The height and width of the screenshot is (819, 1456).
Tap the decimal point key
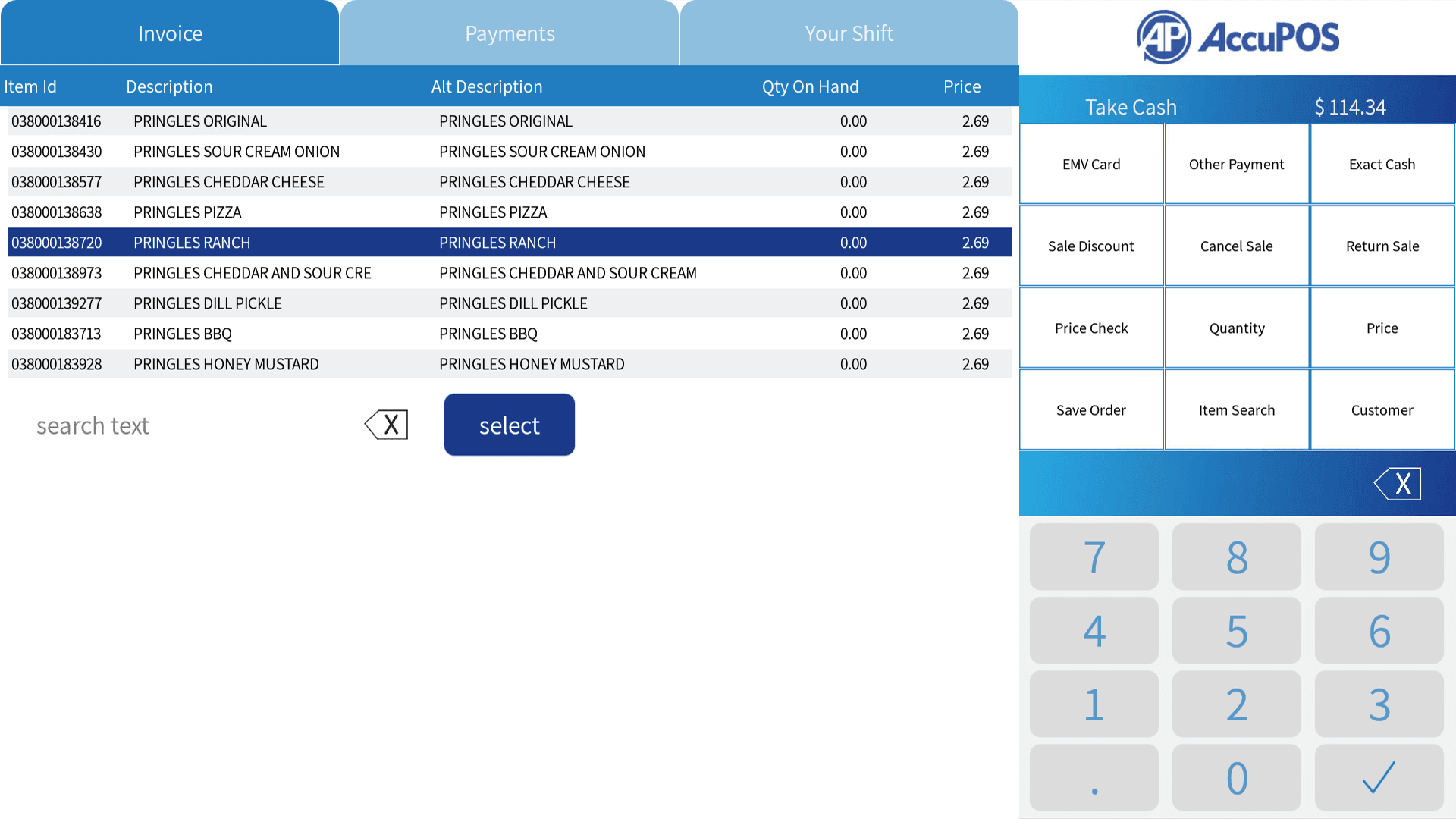pos(1094,777)
